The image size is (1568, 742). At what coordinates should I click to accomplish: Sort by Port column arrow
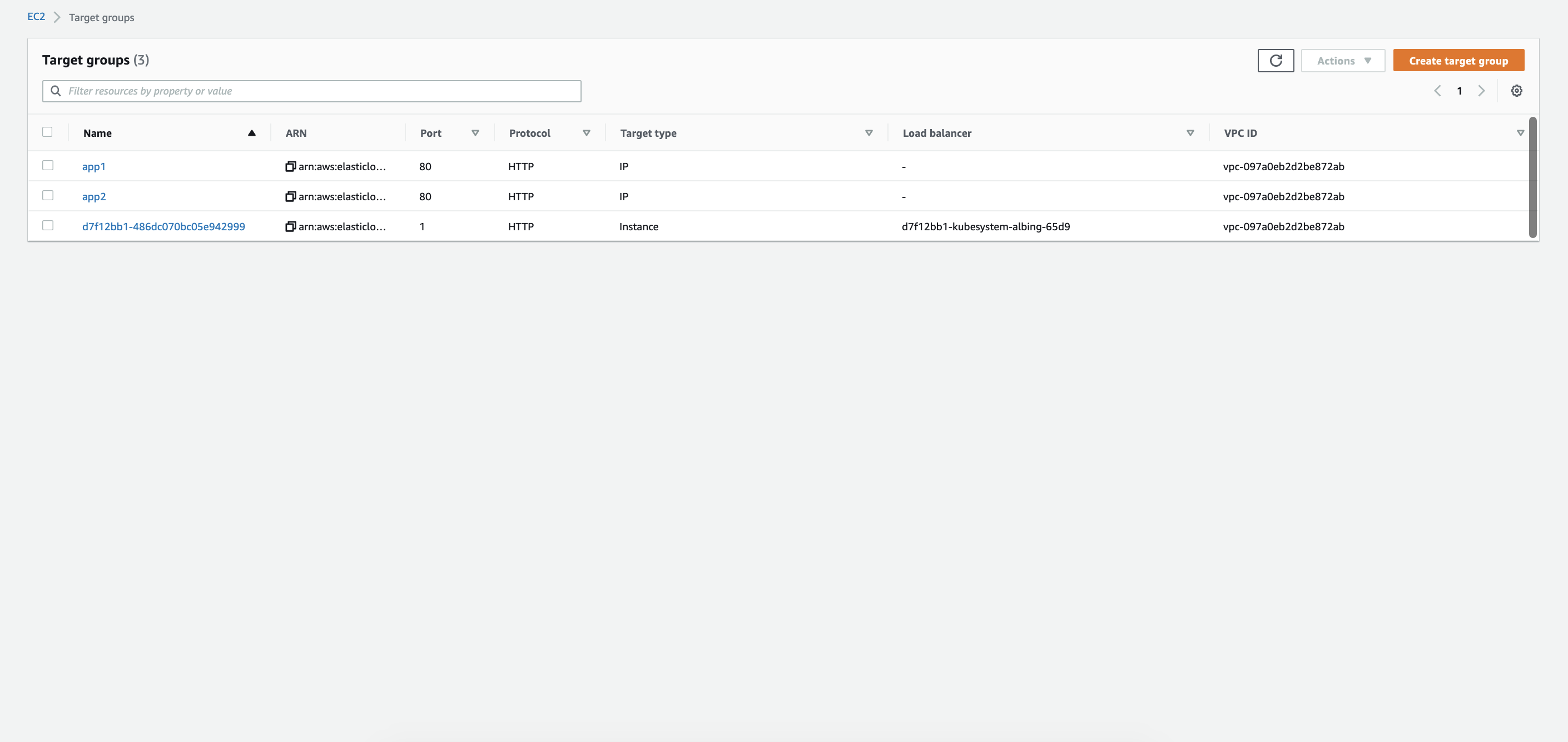[x=475, y=133]
